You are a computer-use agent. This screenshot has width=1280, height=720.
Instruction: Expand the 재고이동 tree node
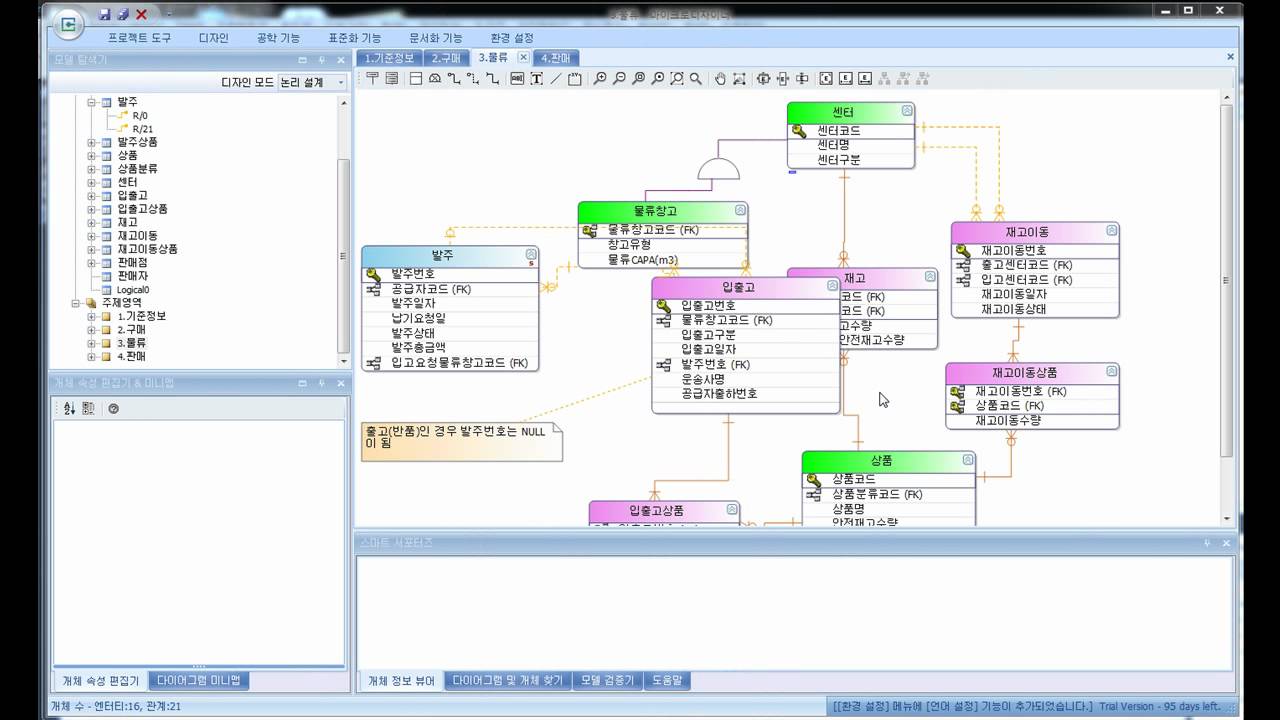coord(91,235)
